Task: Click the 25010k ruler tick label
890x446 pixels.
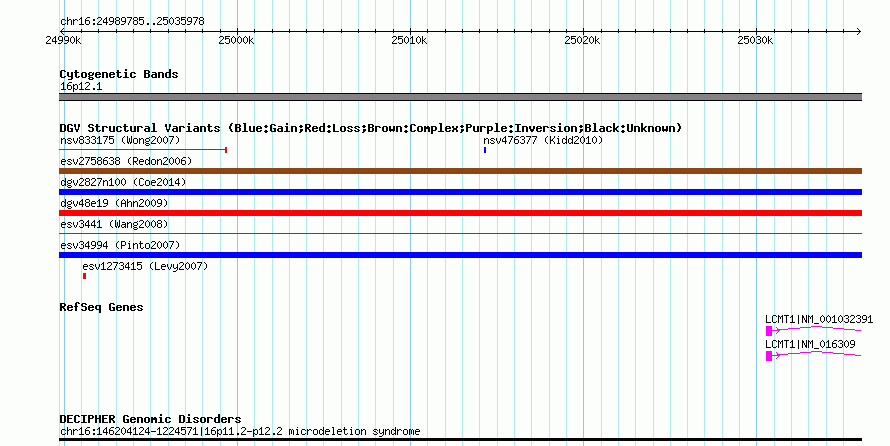Action: (x=409, y=40)
